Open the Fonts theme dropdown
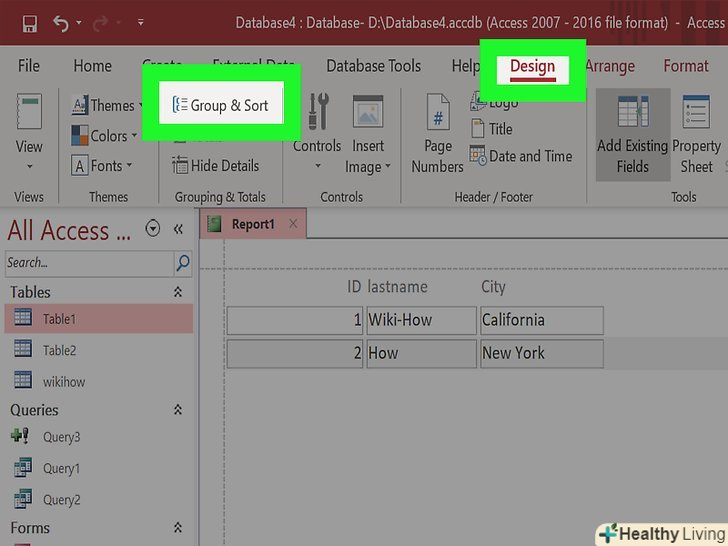728x546 pixels. click(101, 166)
